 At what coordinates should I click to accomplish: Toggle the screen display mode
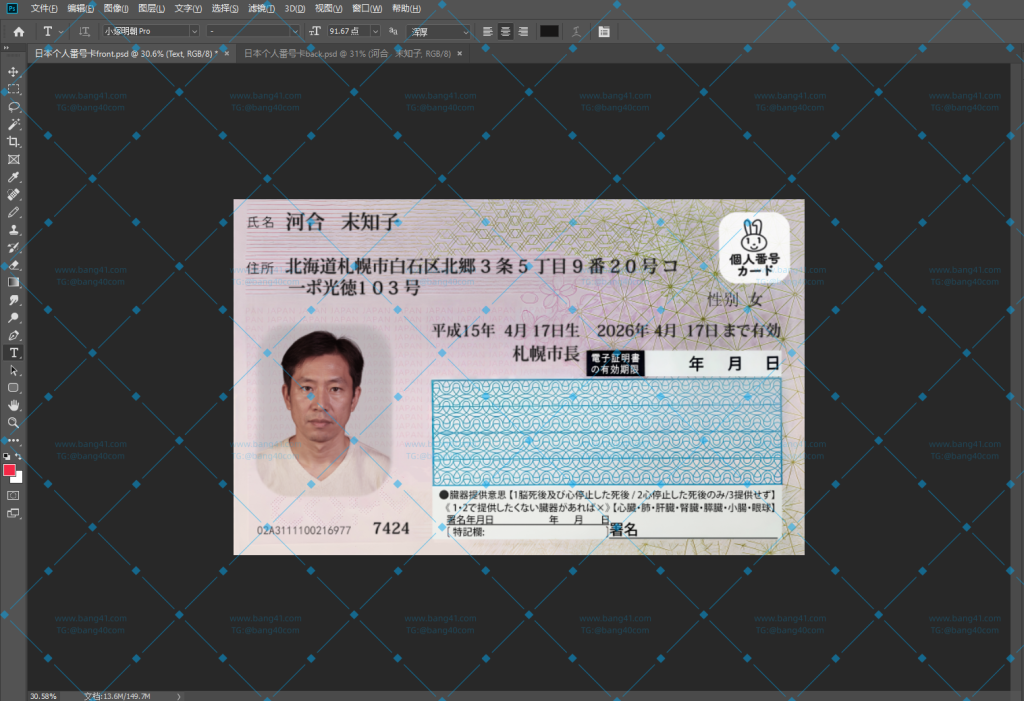point(13,513)
